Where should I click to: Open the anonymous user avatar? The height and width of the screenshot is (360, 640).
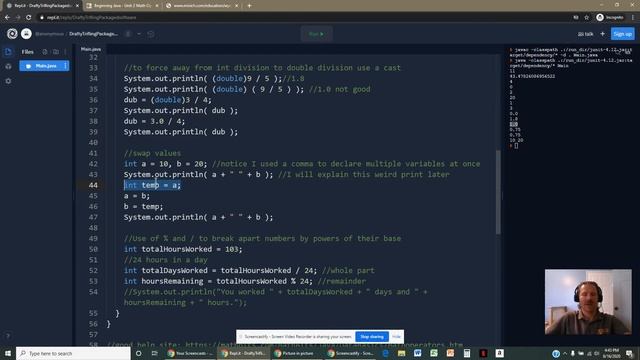pos(26,33)
